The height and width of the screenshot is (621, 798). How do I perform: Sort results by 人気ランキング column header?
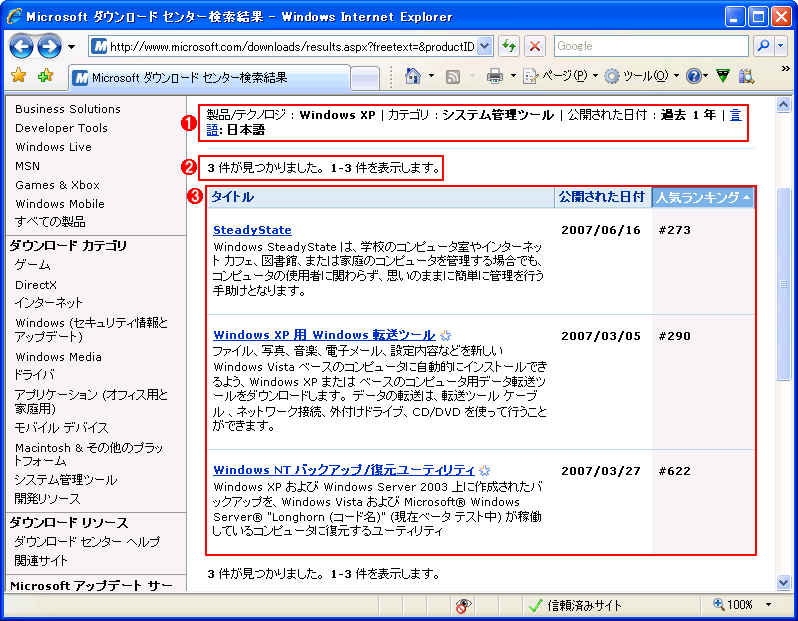click(x=702, y=197)
